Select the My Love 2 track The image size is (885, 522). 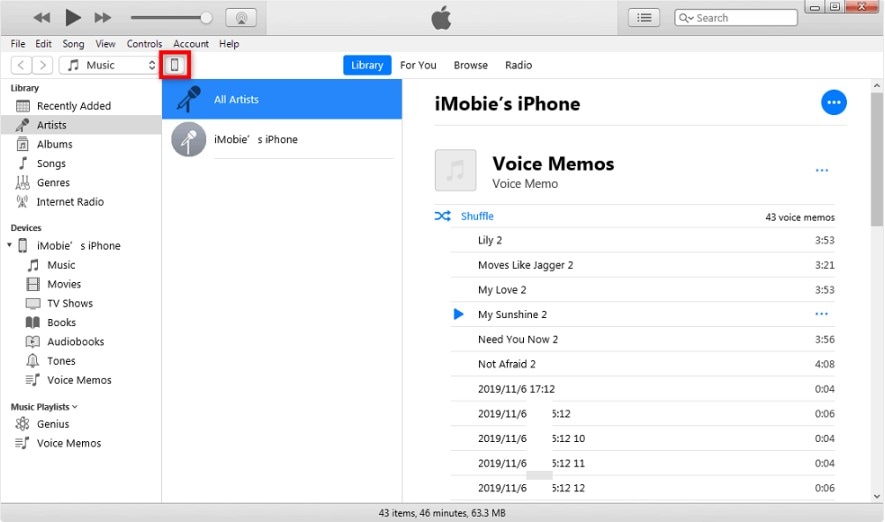(642, 289)
